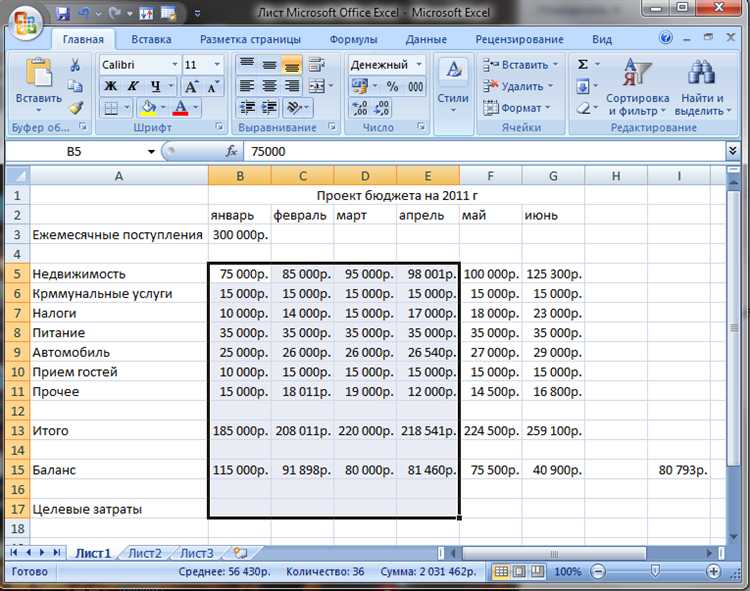Click the large Paste clipboard icon
The width and height of the screenshot is (750, 591).
pos(38,73)
